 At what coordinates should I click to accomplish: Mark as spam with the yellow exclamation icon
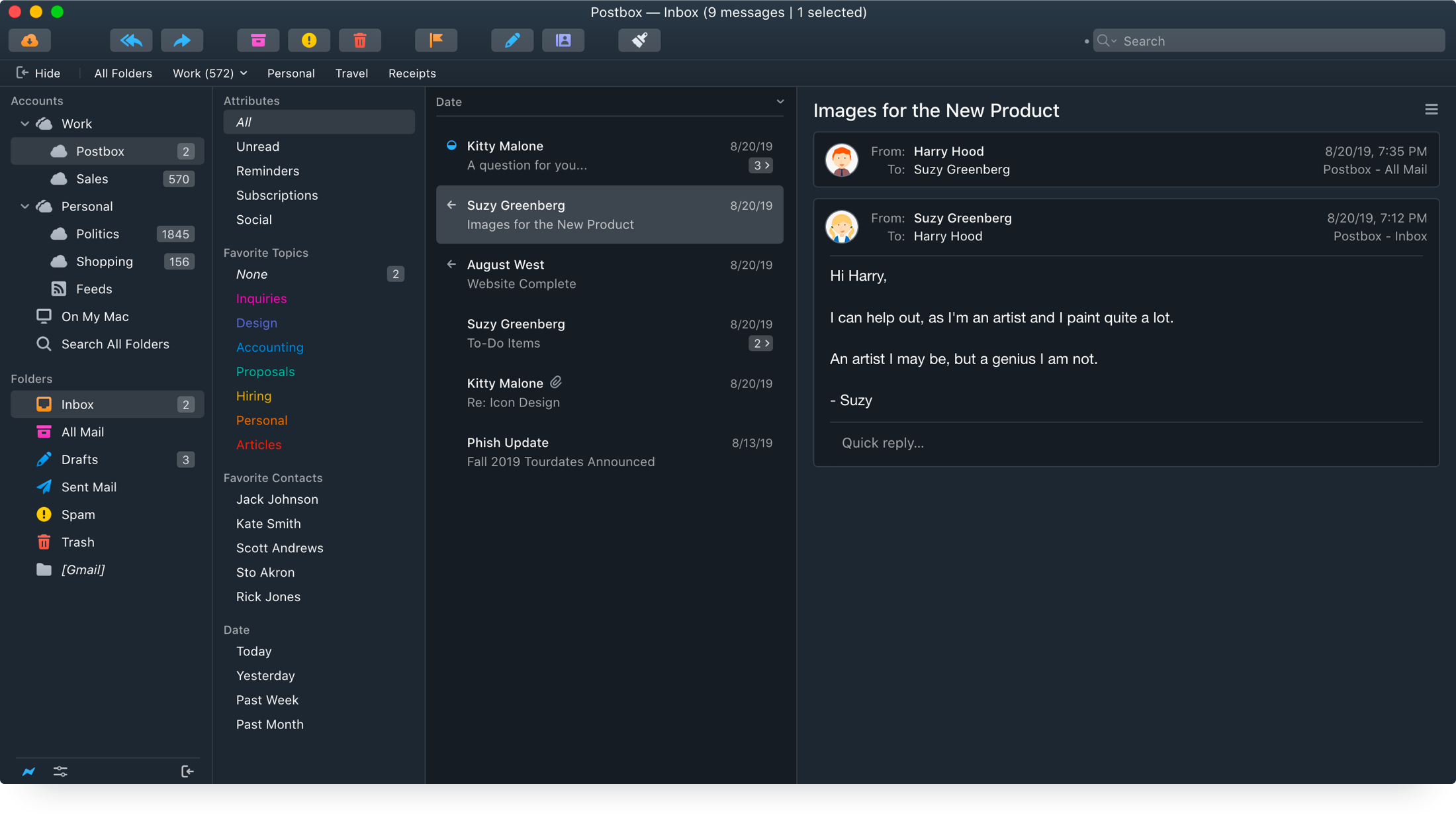309,40
